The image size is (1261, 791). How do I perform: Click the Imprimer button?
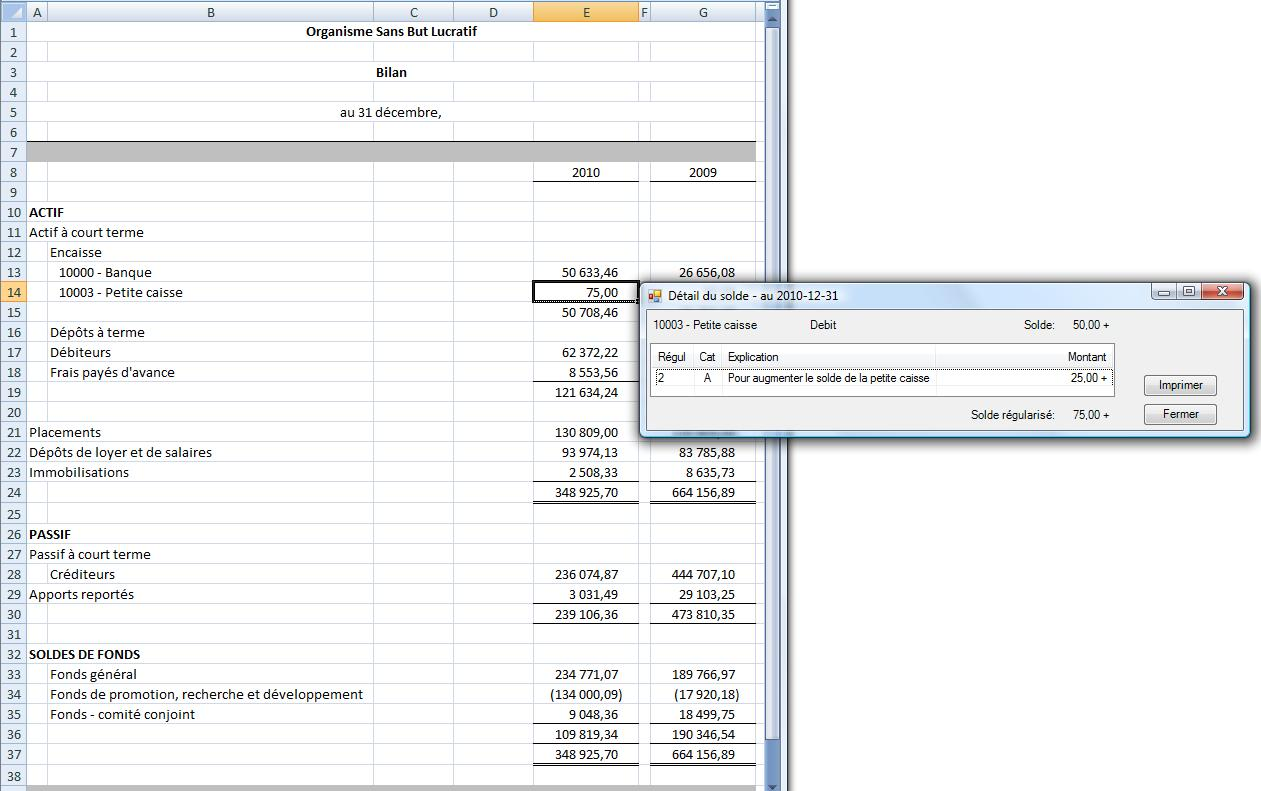tap(1180, 385)
